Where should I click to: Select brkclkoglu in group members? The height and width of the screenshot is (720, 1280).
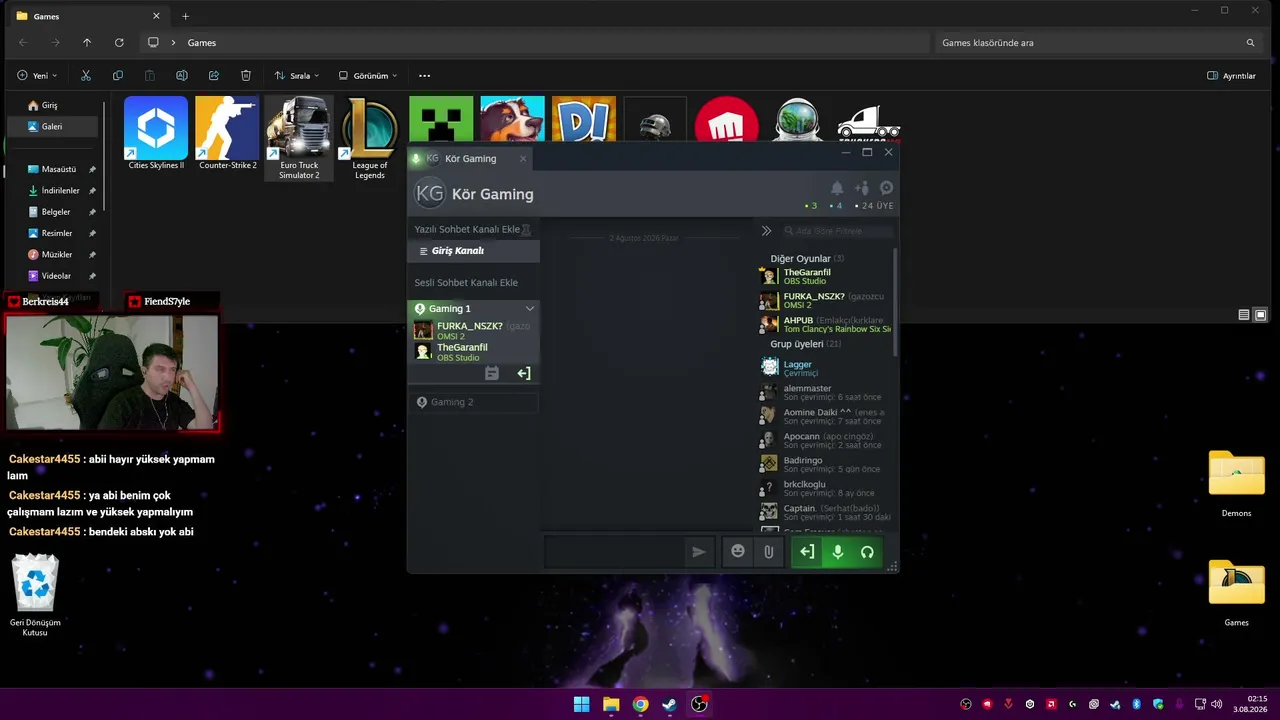point(824,488)
